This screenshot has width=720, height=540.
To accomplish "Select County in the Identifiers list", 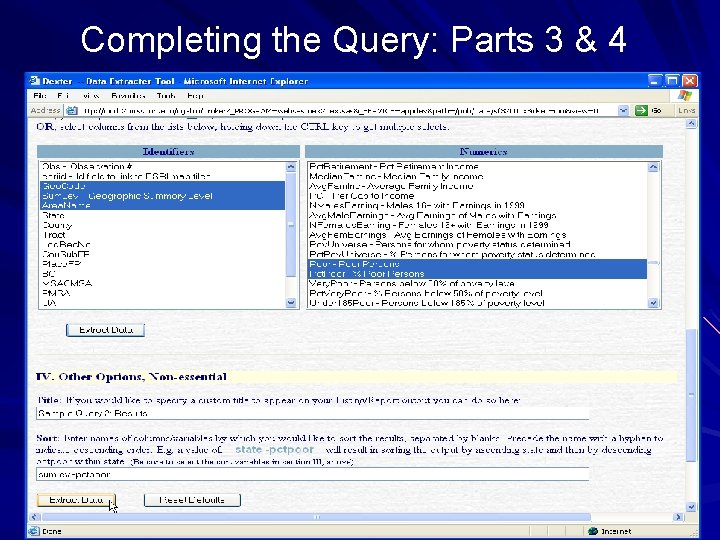I will pyautogui.click(x=163, y=225).
